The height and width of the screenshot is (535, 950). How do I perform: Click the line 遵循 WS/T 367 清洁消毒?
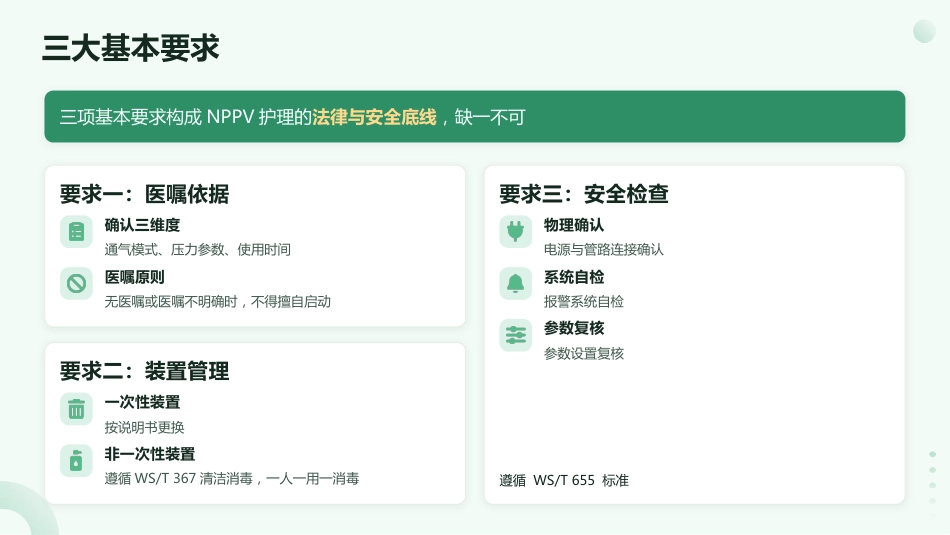point(179,479)
